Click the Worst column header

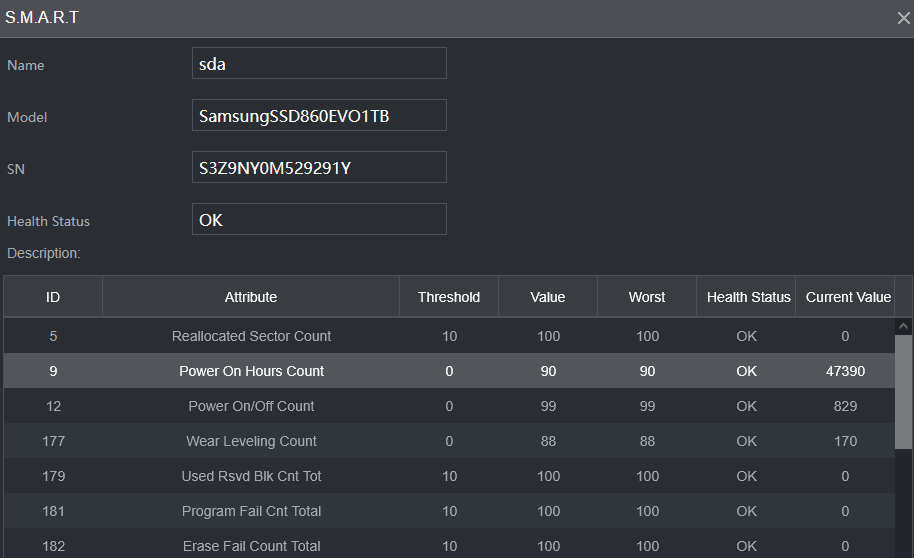coord(647,297)
